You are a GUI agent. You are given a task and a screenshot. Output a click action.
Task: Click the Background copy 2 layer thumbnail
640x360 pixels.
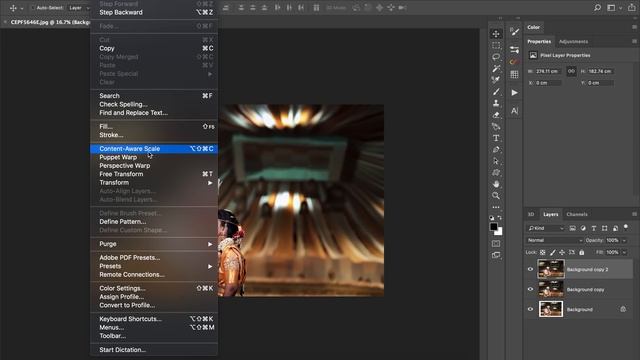(x=551, y=269)
